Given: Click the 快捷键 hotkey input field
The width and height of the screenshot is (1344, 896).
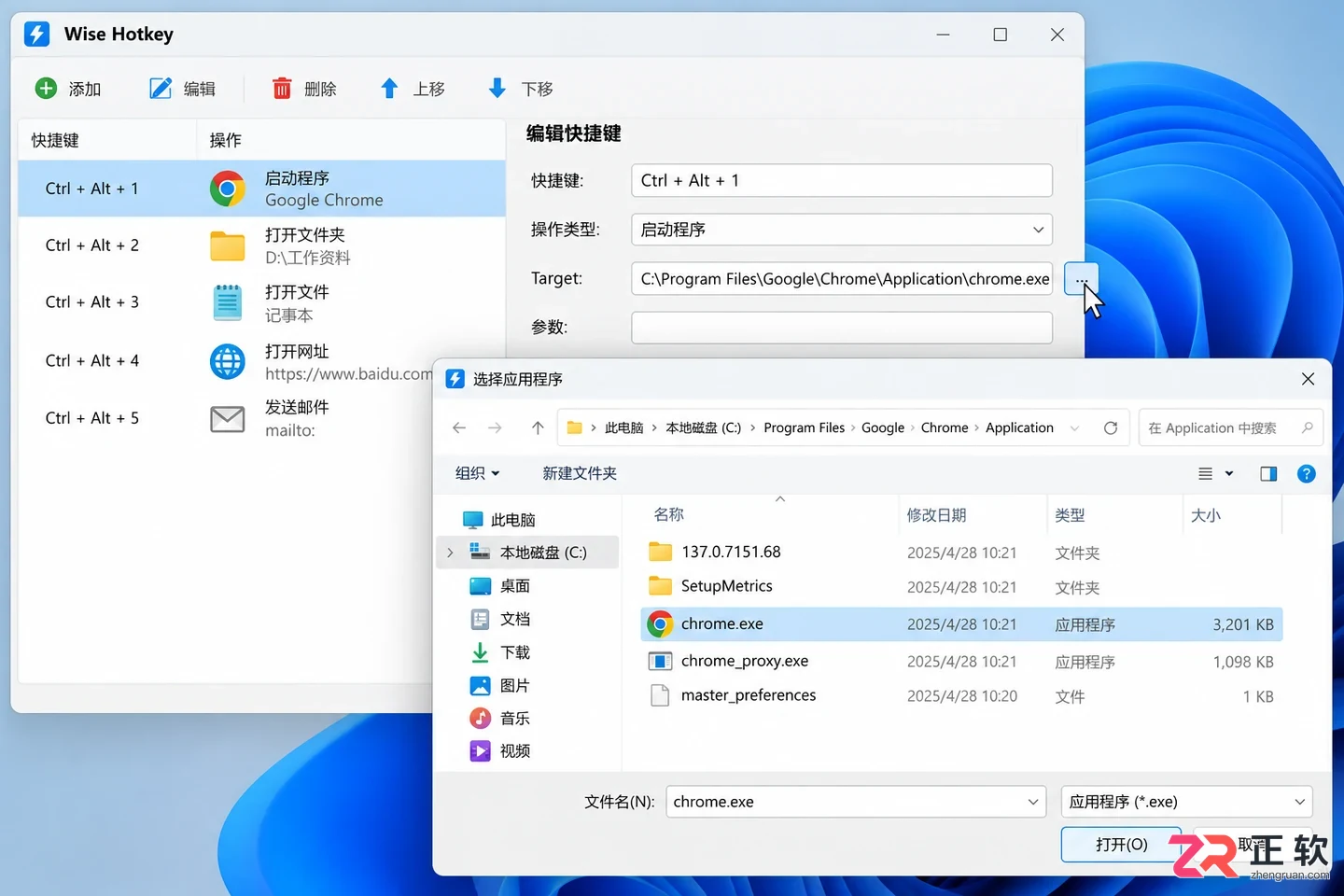Looking at the screenshot, I should pos(842,180).
